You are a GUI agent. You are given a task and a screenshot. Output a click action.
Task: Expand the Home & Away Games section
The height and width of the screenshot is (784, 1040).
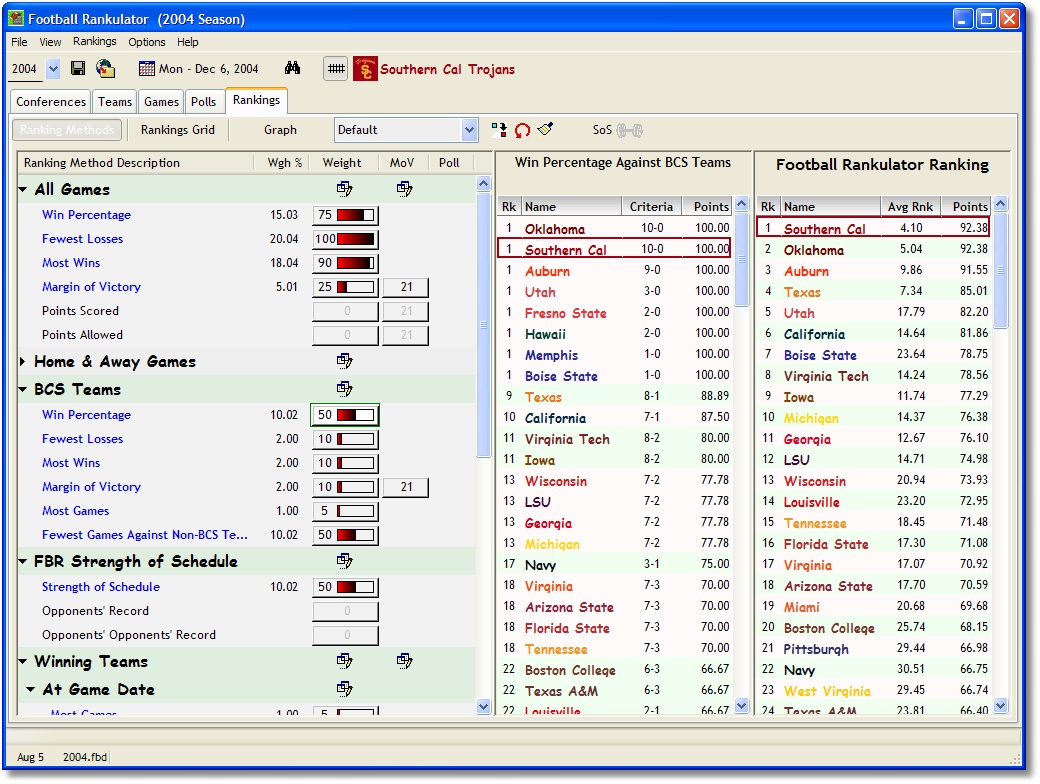[x=23, y=361]
